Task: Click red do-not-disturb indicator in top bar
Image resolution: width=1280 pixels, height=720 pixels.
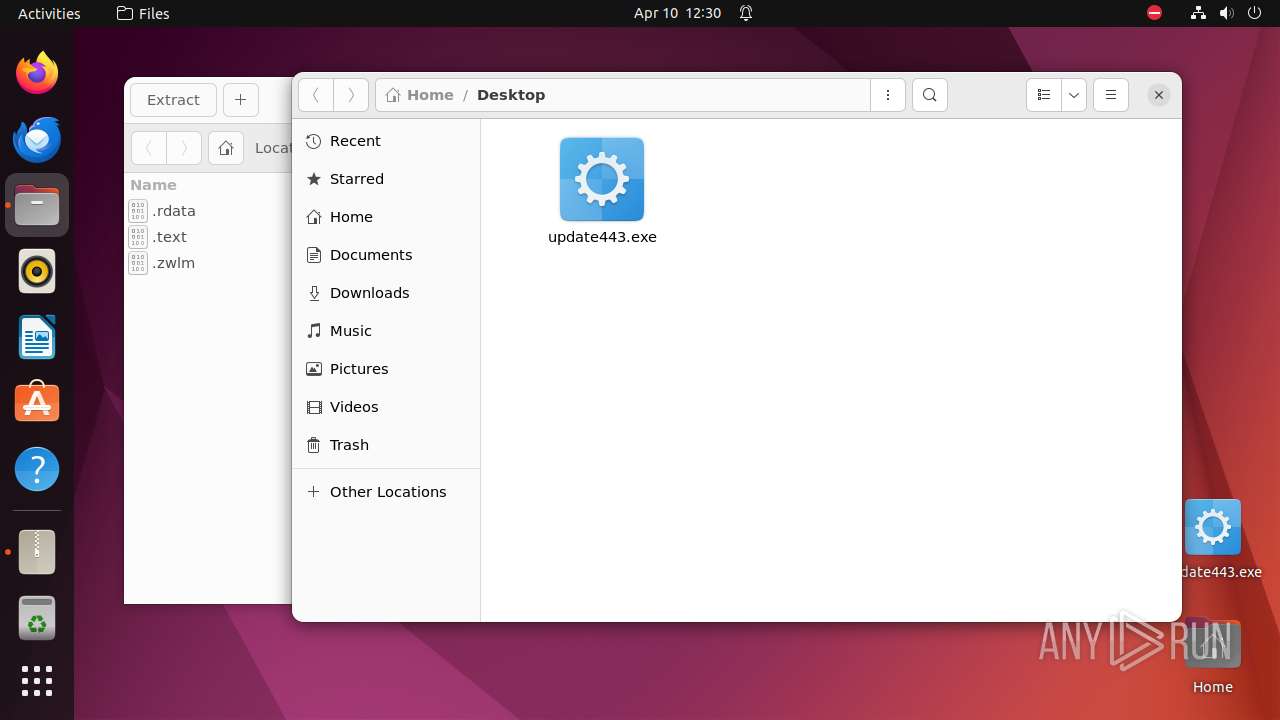Action: (x=1154, y=13)
